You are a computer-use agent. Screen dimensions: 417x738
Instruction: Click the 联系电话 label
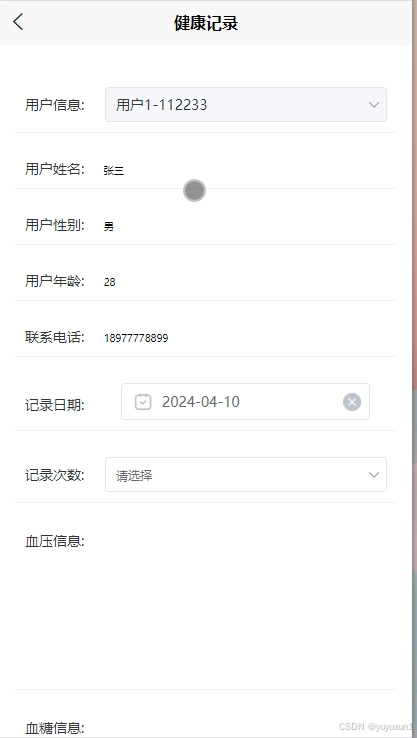click(55, 337)
